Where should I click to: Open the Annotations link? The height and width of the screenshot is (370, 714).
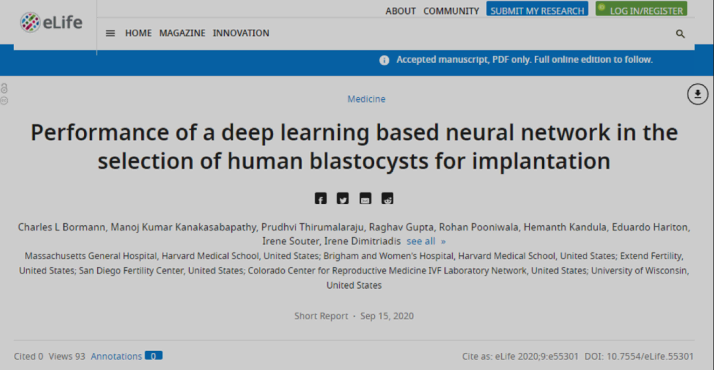tap(116, 356)
